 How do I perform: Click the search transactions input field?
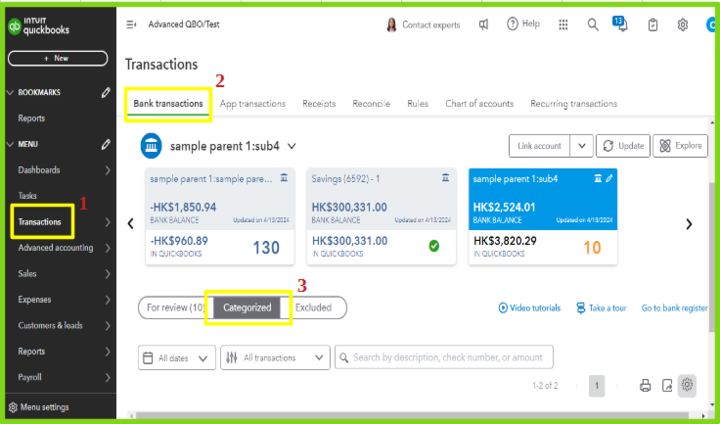(x=444, y=357)
